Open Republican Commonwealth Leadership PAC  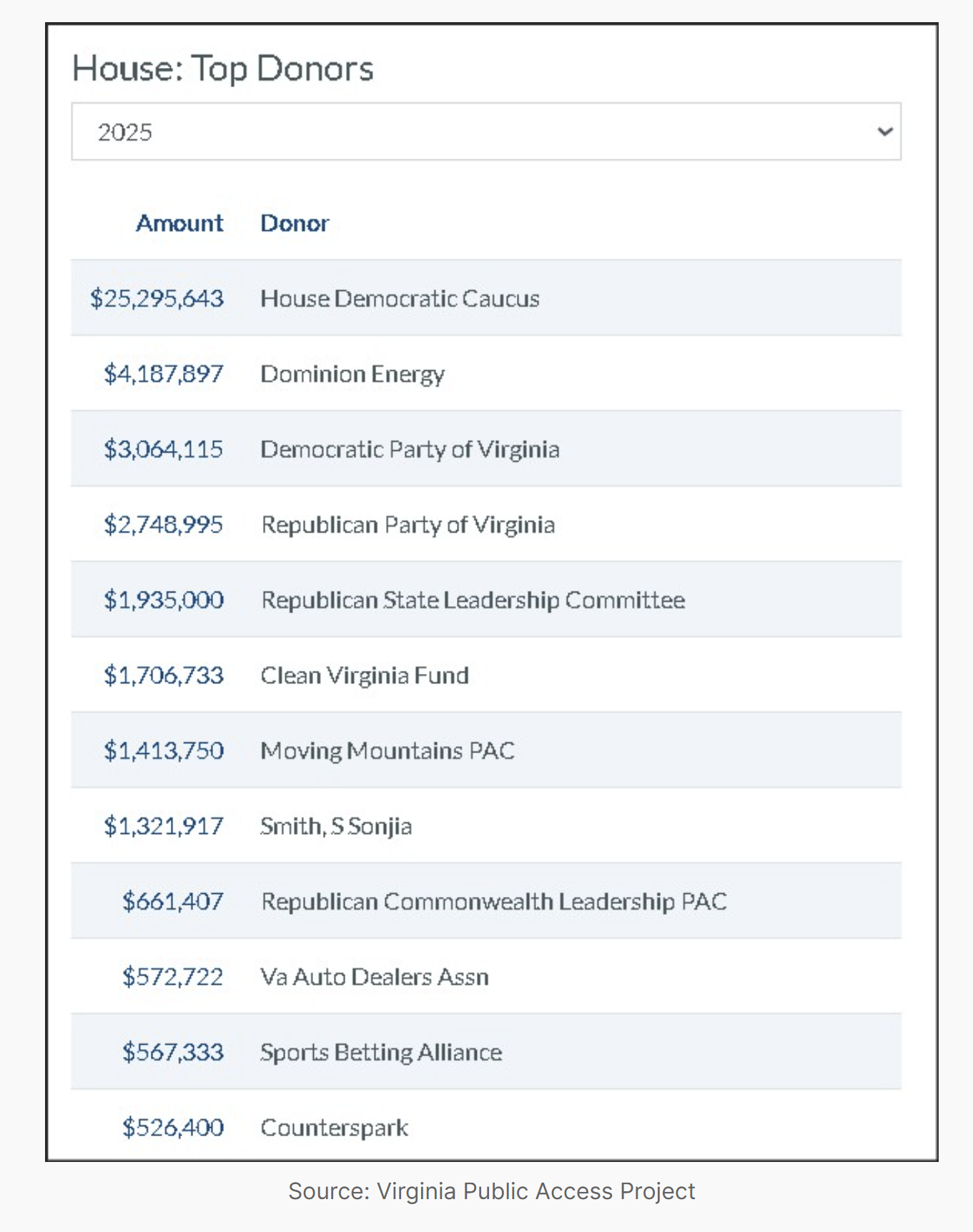494,901
